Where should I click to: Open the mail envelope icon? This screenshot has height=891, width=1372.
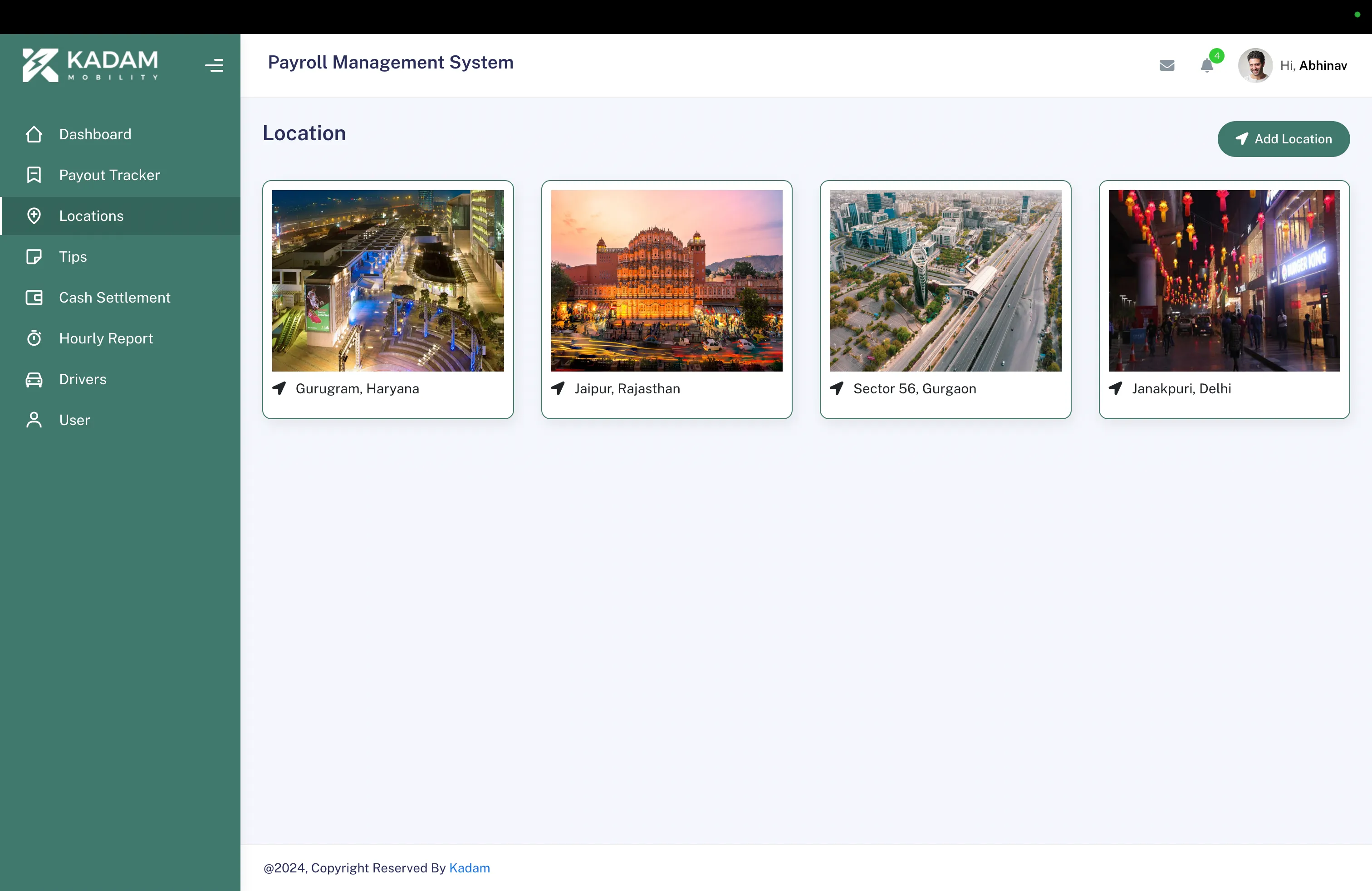pyautogui.click(x=1167, y=65)
